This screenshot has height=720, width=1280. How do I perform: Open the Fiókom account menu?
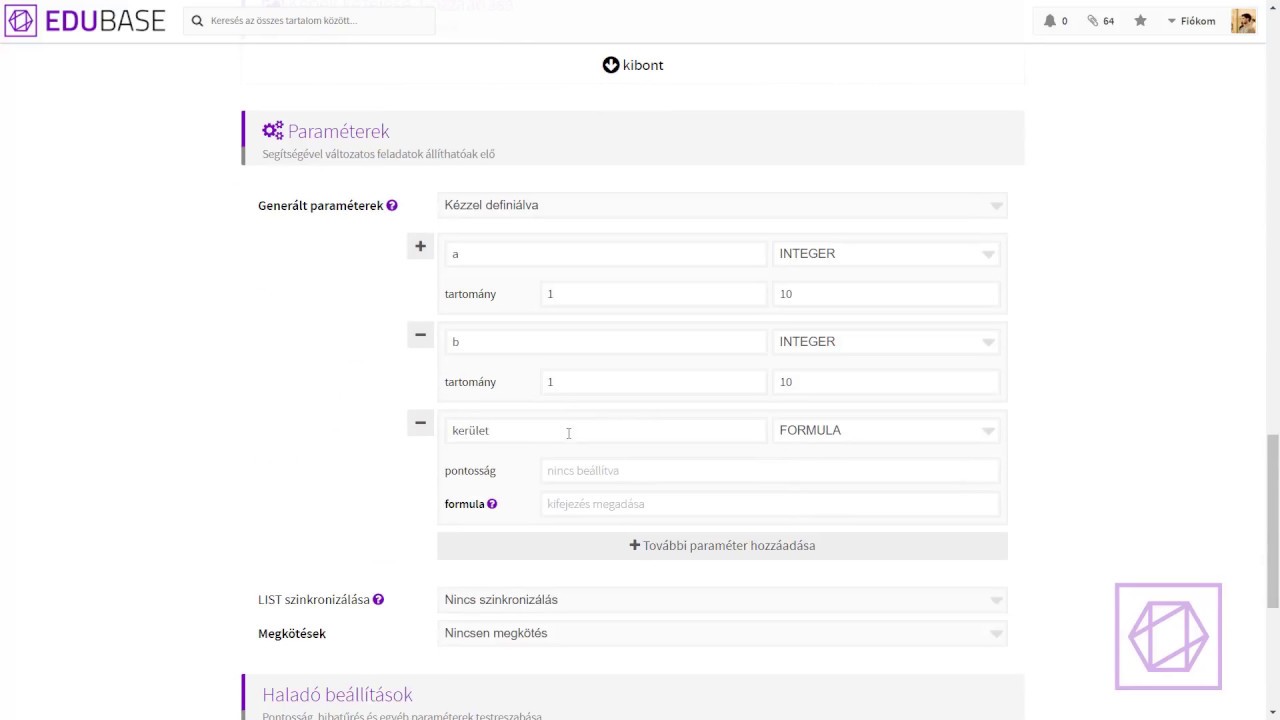pos(1191,21)
